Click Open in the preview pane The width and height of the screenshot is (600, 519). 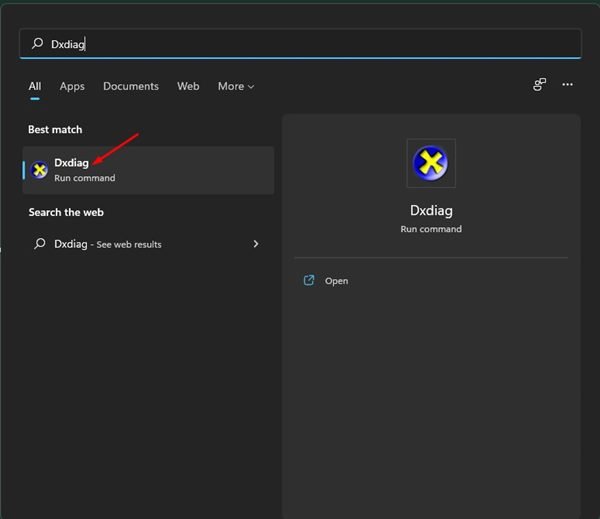[336, 281]
